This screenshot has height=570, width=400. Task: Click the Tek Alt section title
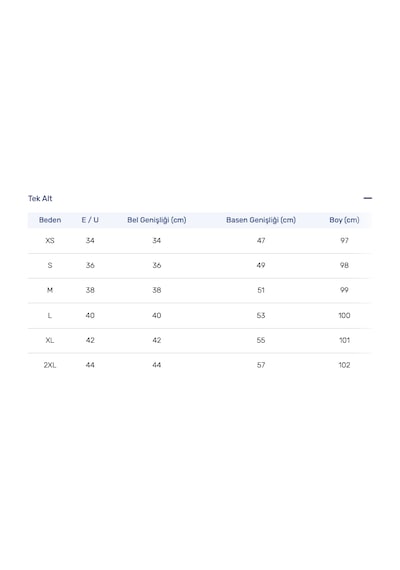[x=40, y=198]
